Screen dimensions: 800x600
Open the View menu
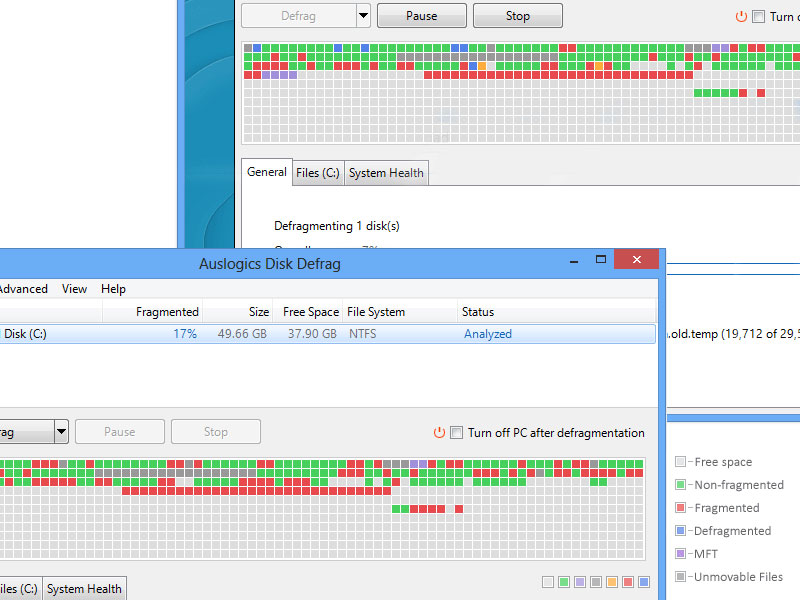(x=74, y=289)
